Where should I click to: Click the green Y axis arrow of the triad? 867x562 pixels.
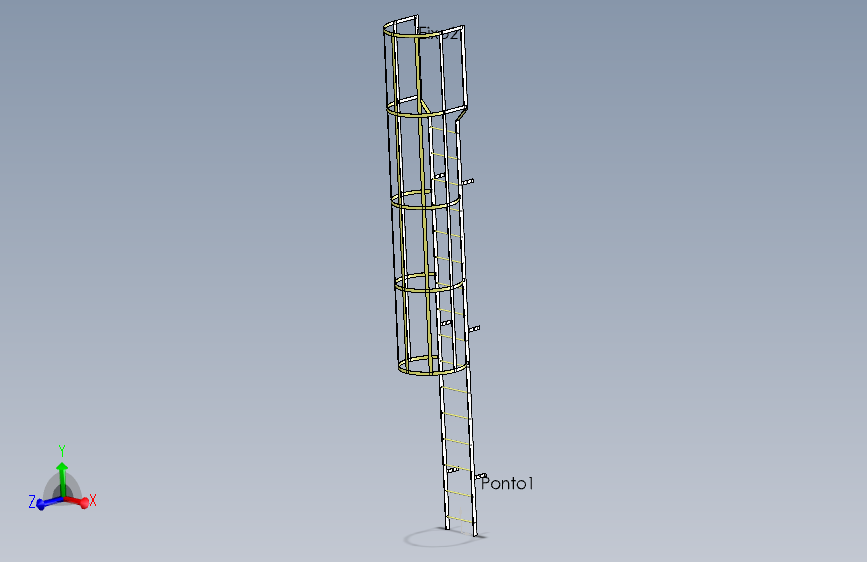click(62, 478)
